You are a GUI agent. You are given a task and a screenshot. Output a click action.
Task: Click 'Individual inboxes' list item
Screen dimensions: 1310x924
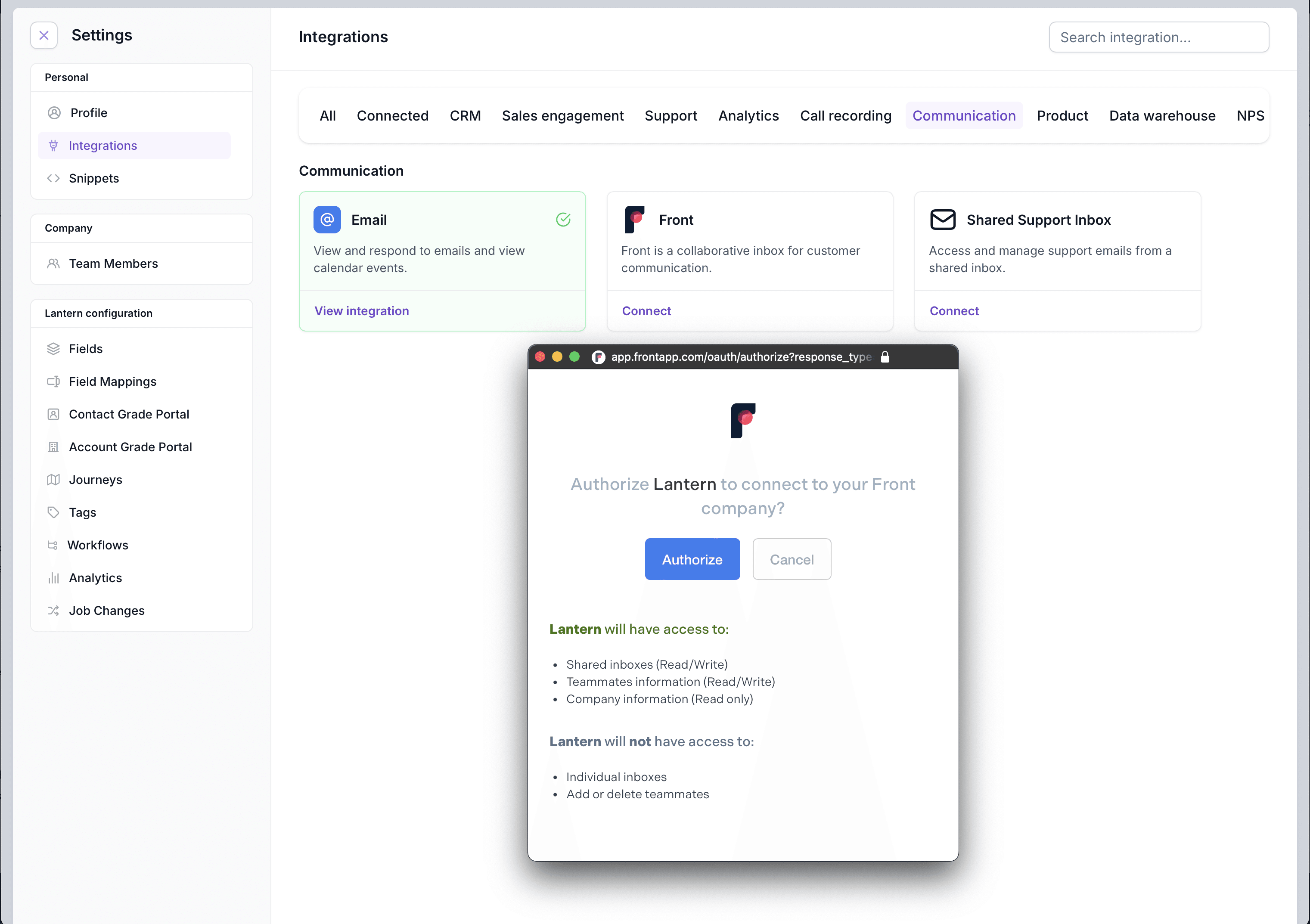pyautogui.click(x=616, y=777)
